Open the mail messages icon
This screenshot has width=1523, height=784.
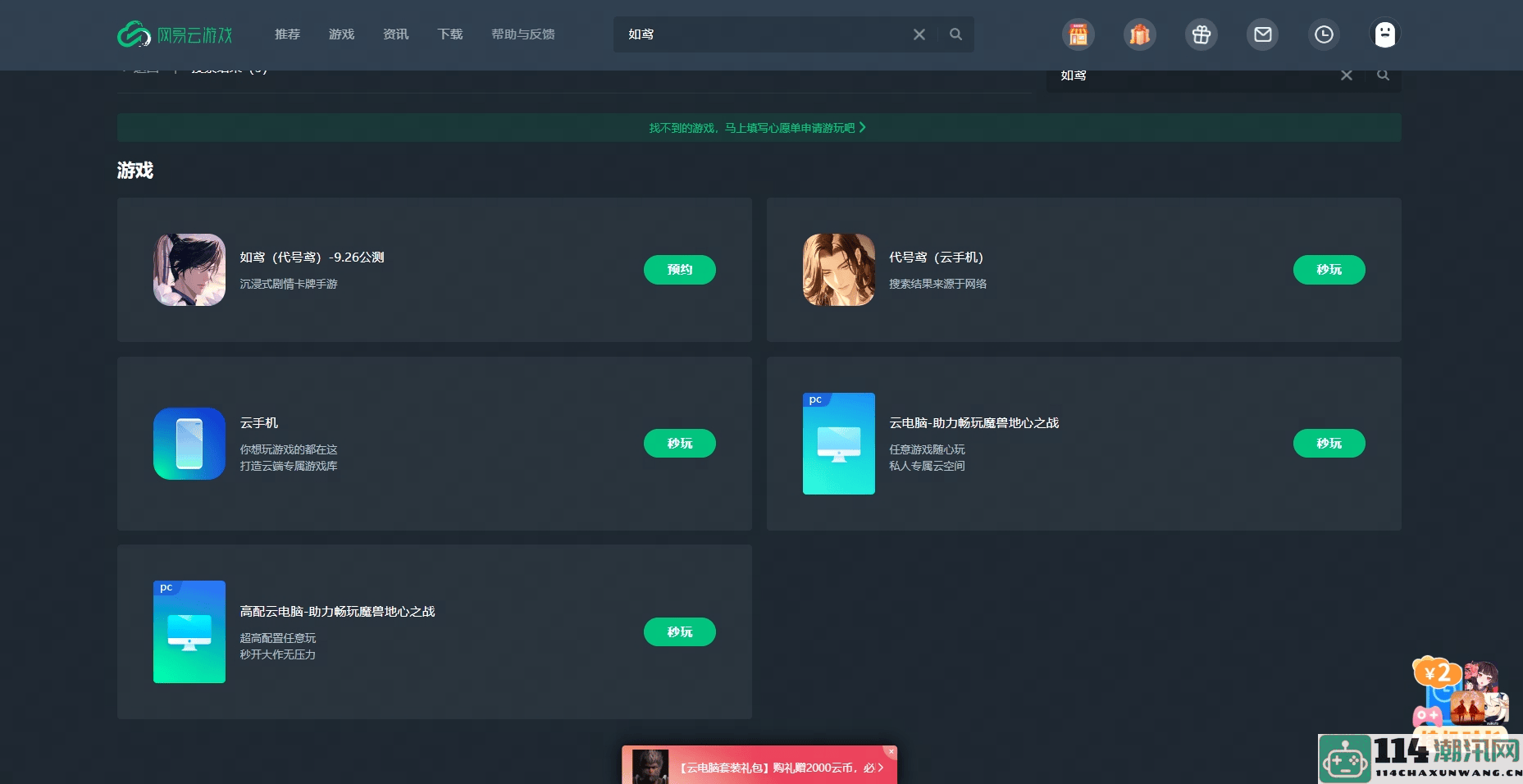click(1263, 34)
